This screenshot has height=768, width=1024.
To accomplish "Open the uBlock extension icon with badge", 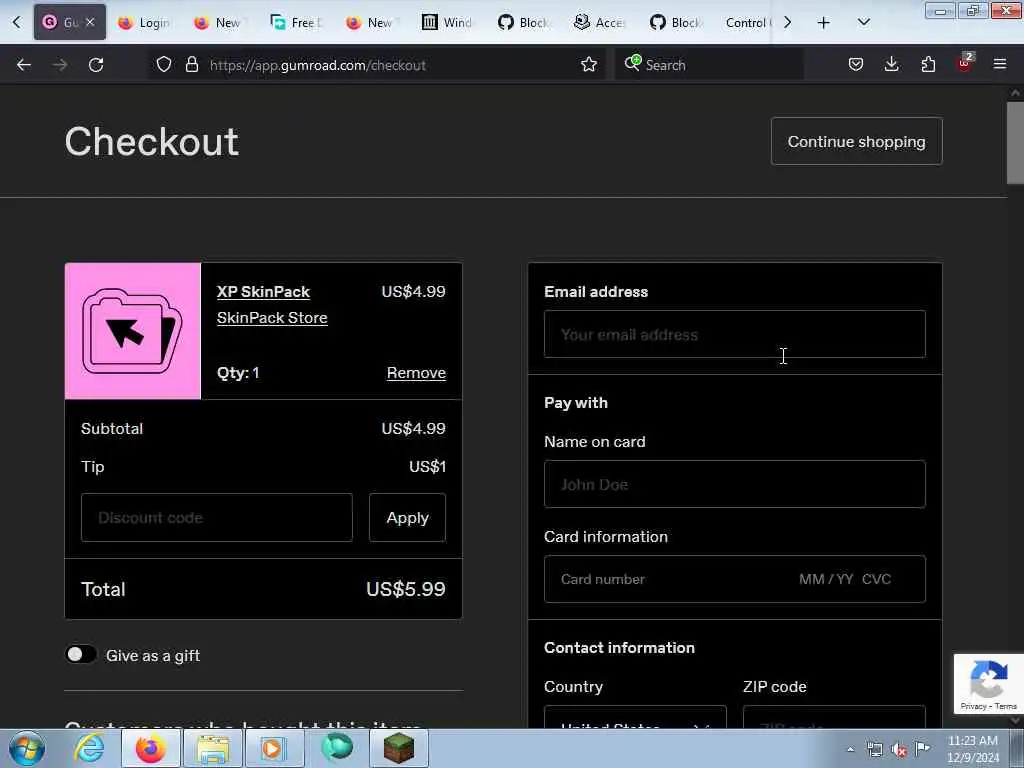I will [x=965, y=63].
